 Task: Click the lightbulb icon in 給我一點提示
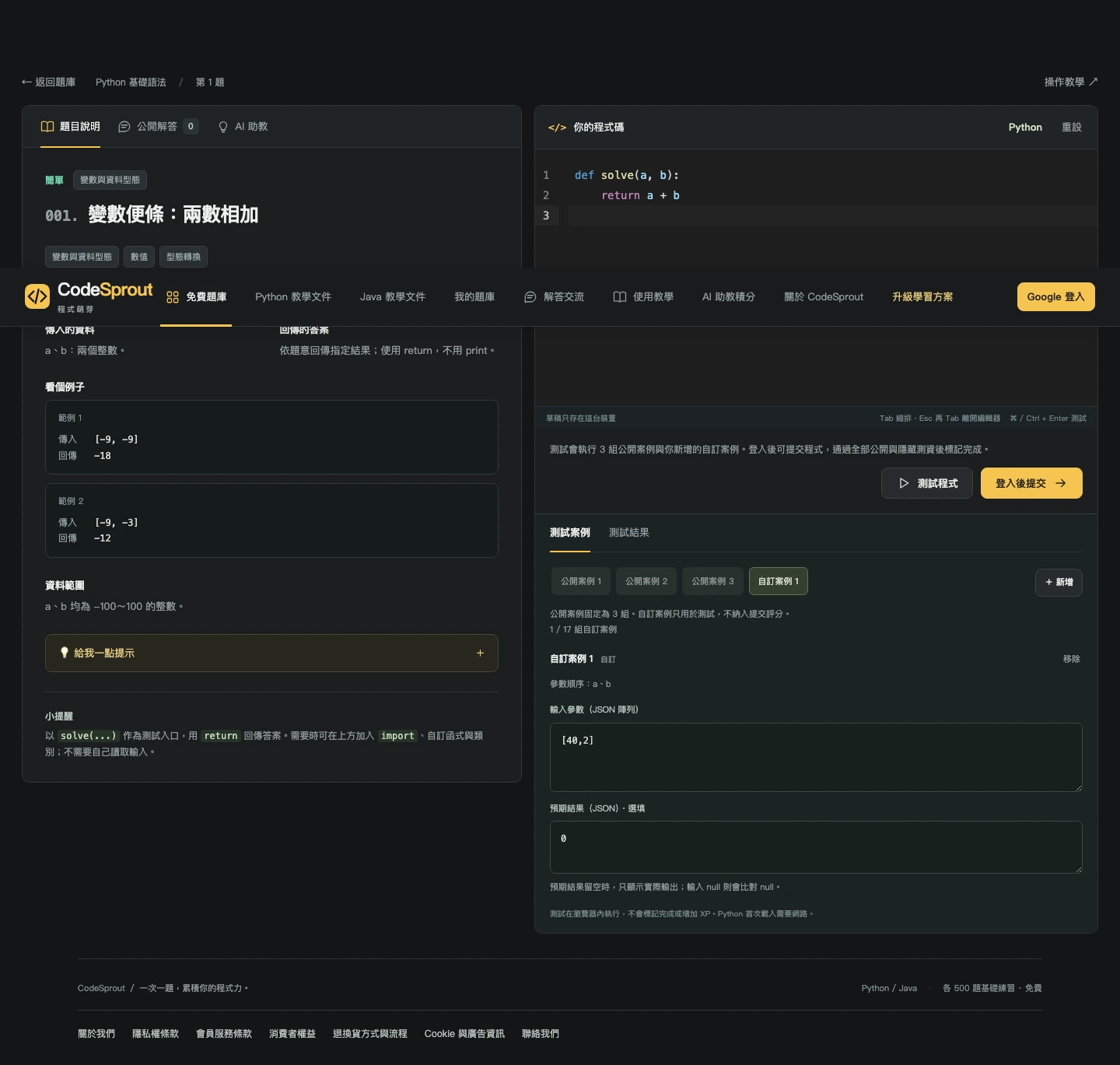point(65,653)
